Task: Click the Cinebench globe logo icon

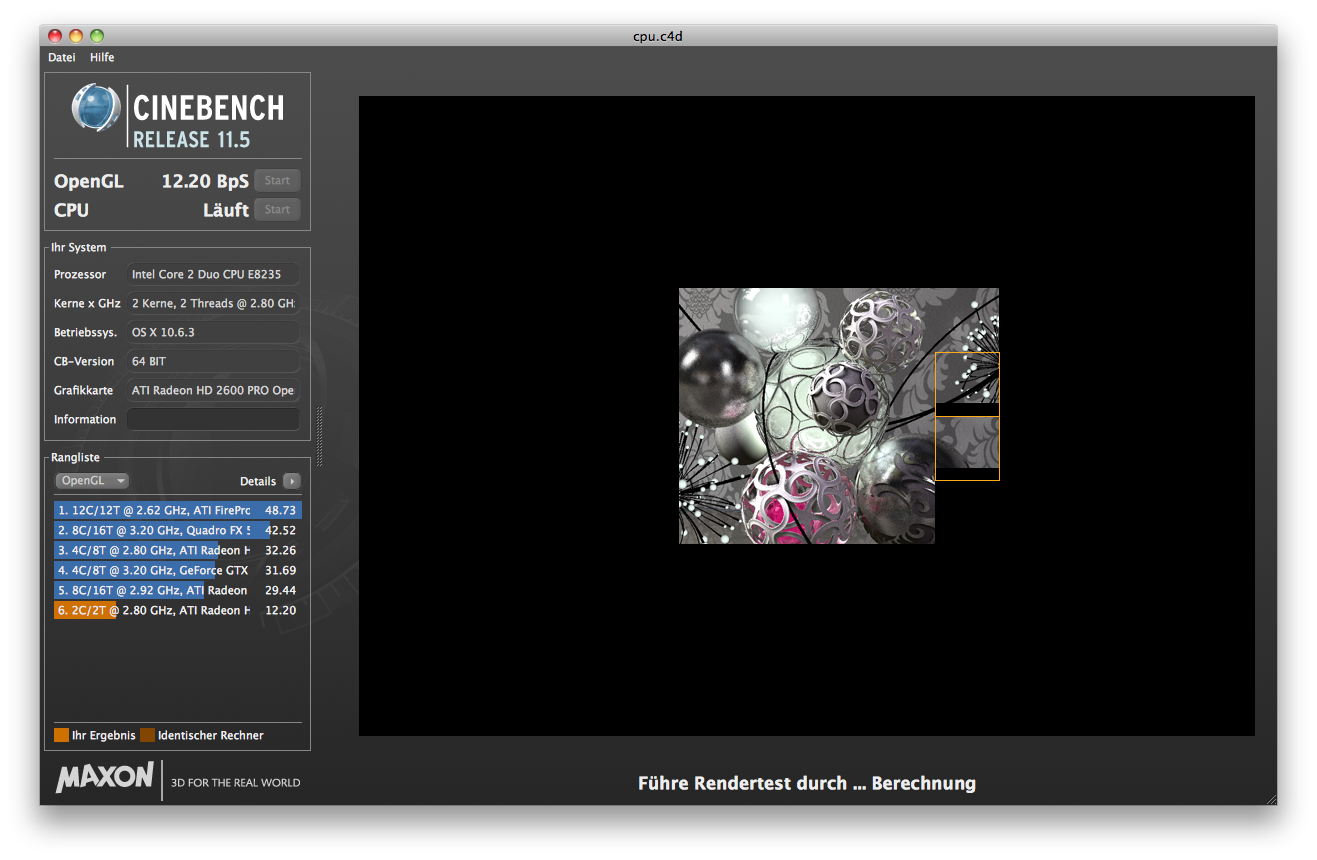Action: (x=96, y=109)
